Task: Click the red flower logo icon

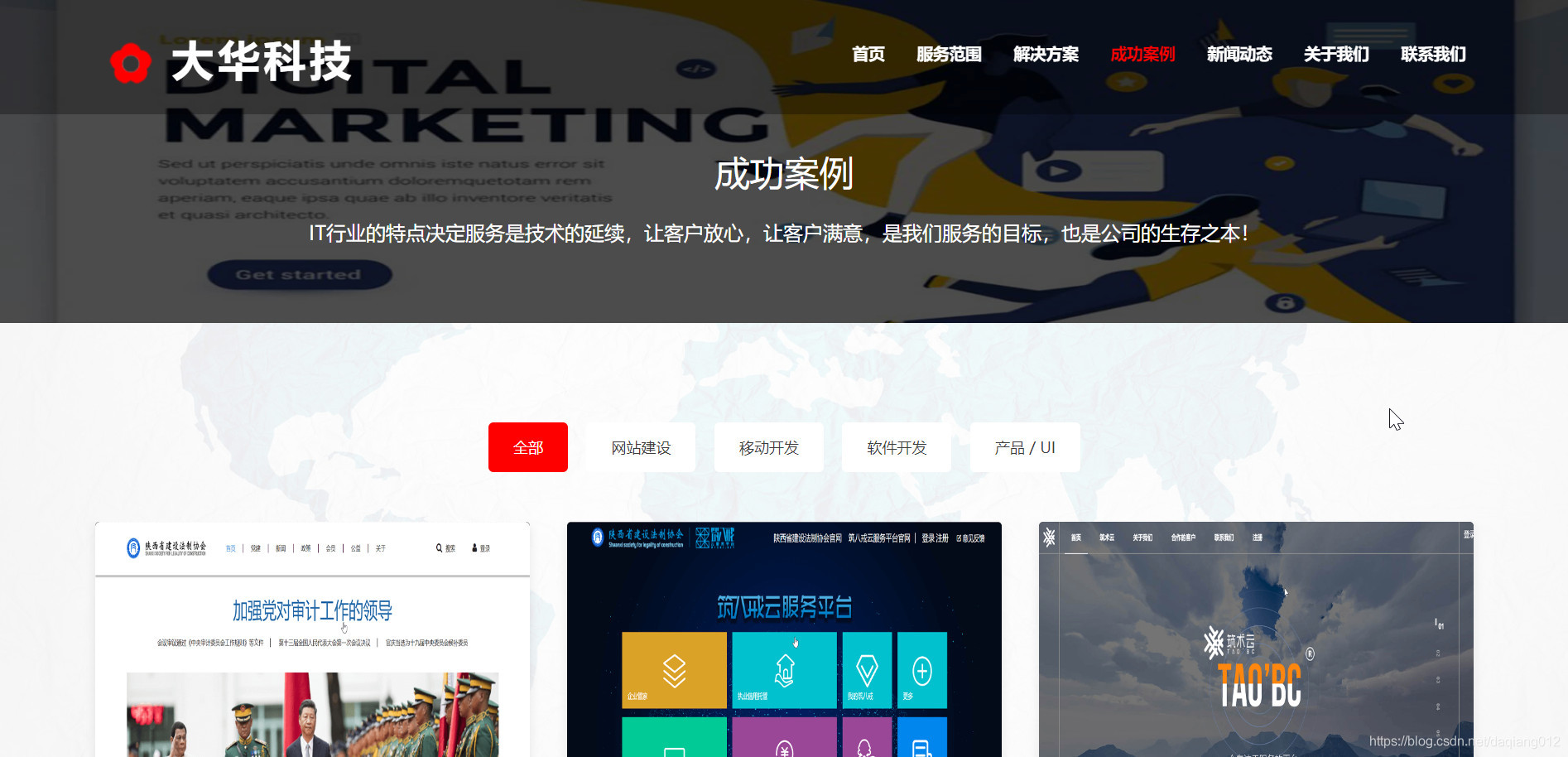Action: click(131, 64)
